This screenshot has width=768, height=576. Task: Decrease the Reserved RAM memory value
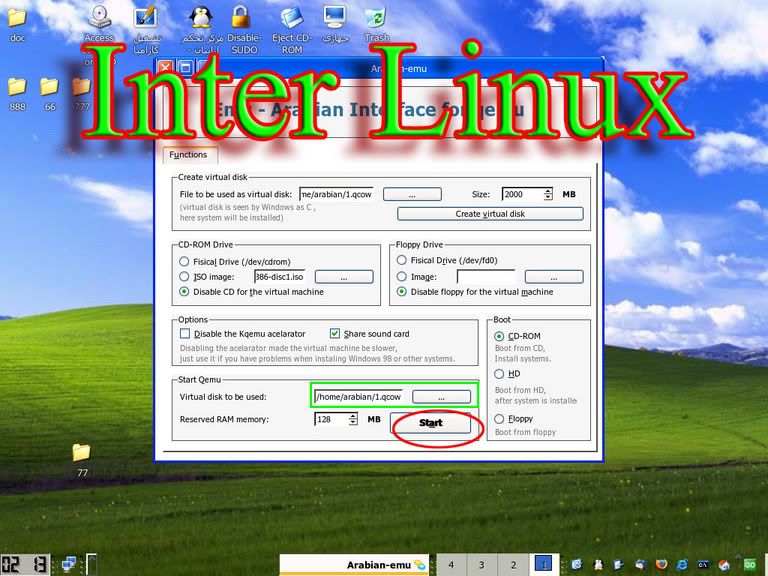point(353,422)
